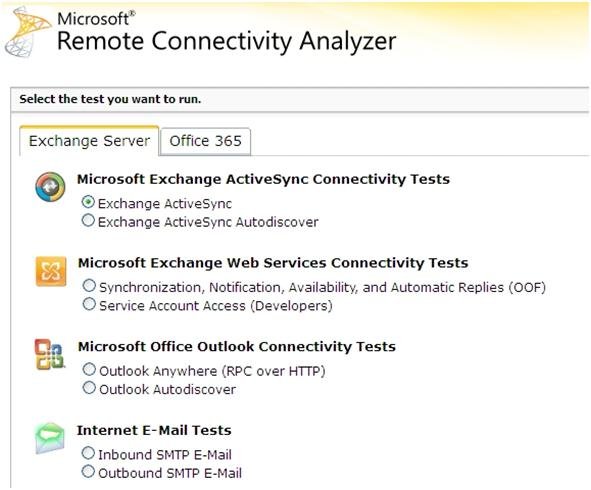This screenshot has width=591, height=490.
Task: Click the orange Exchange Web Services icon
Action: click(51, 271)
